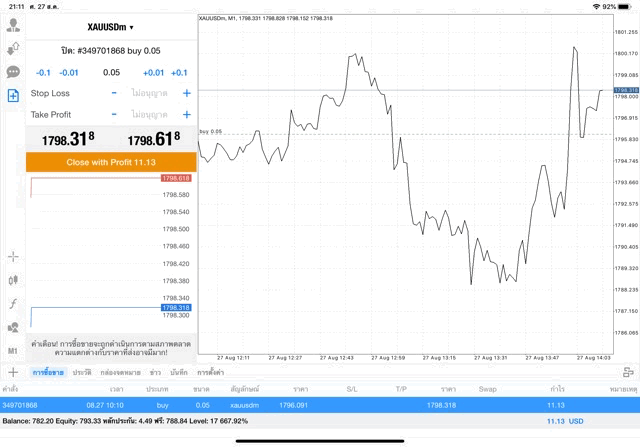Enable the crosshair tool
This screenshot has height=447, width=640.
13,256
